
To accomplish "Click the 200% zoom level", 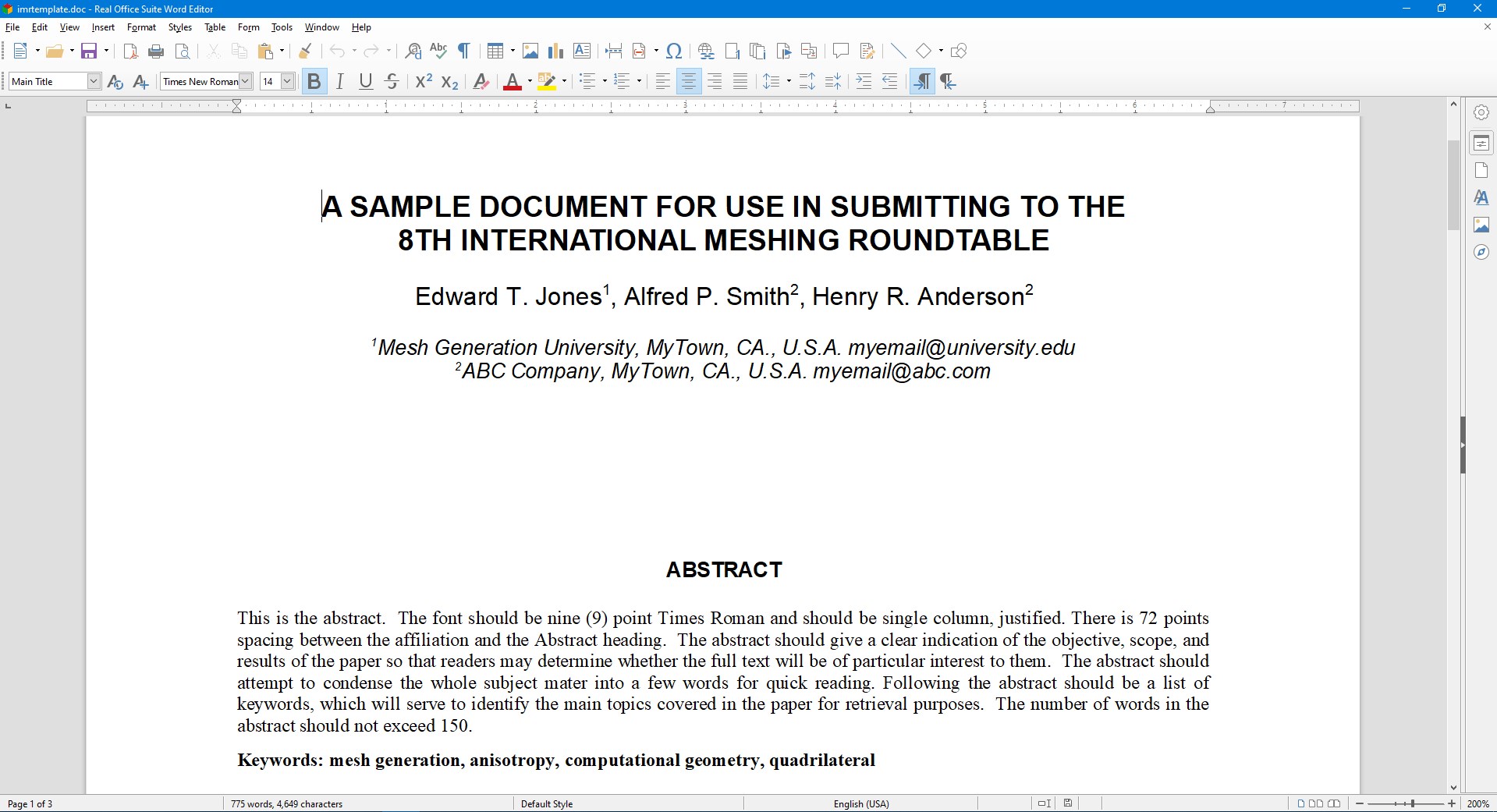I will point(1478,803).
